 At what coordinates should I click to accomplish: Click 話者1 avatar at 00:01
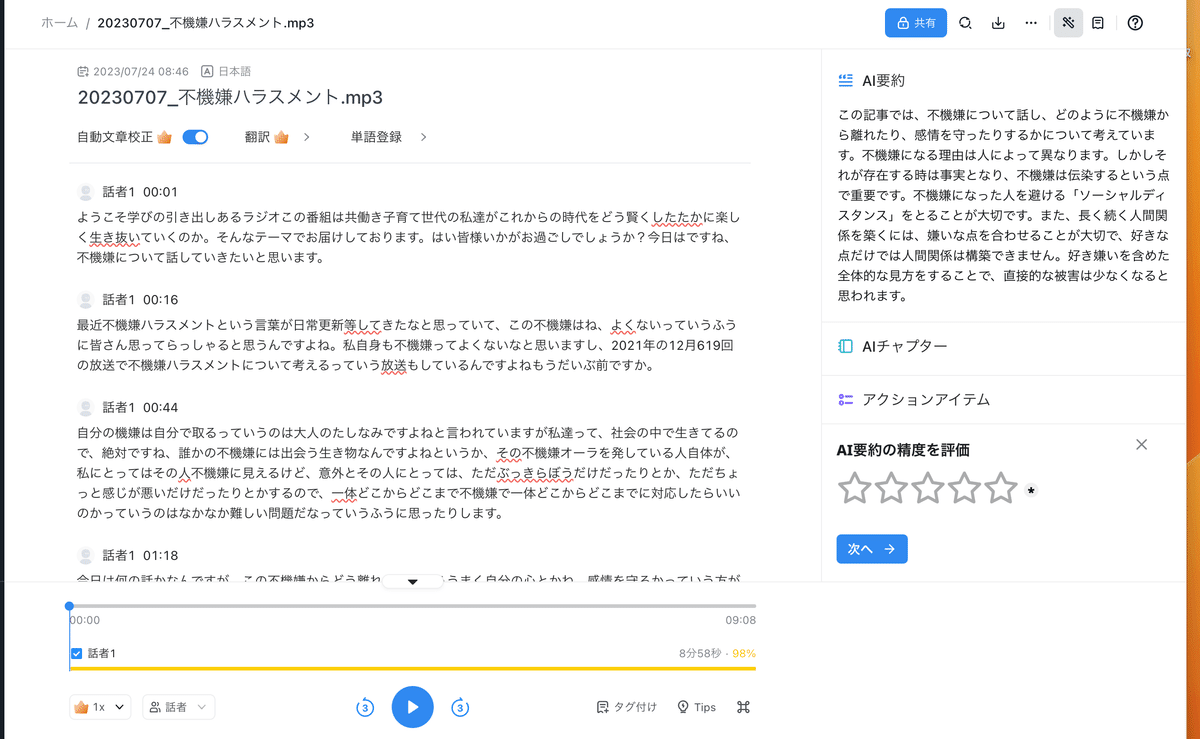coord(86,192)
